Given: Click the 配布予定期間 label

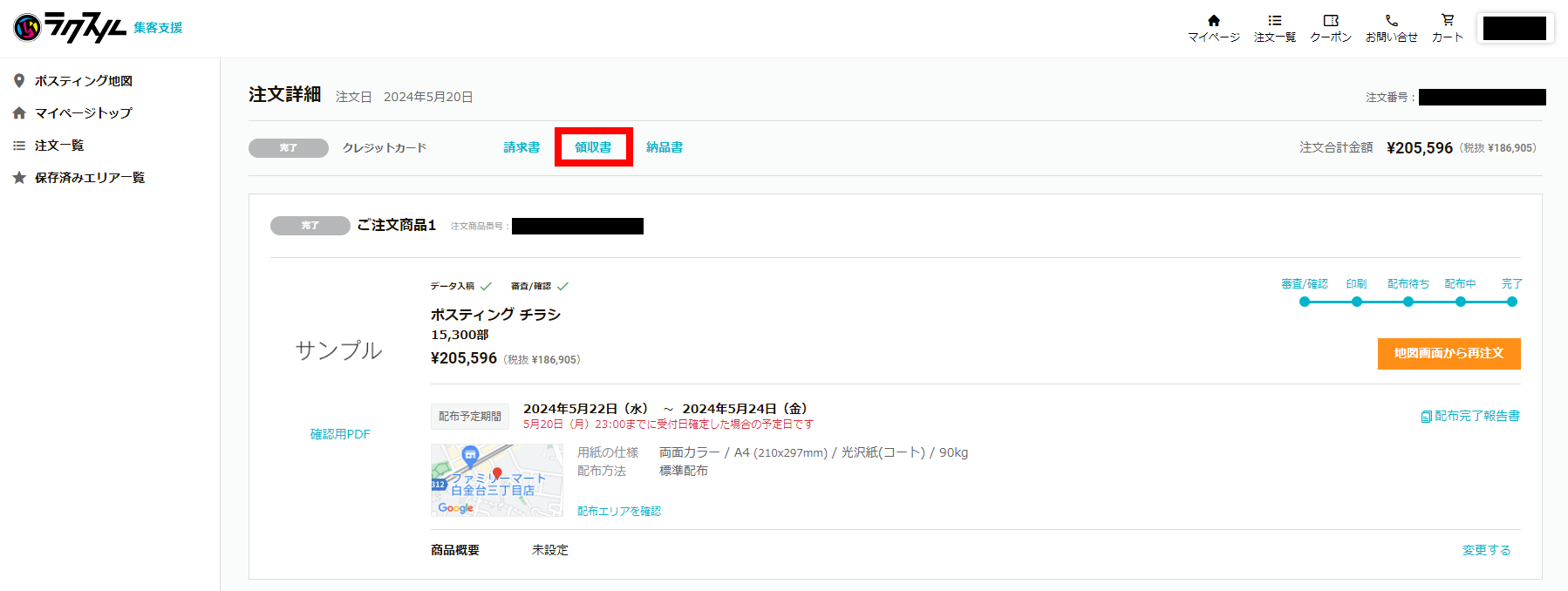Looking at the screenshot, I should point(470,417).
